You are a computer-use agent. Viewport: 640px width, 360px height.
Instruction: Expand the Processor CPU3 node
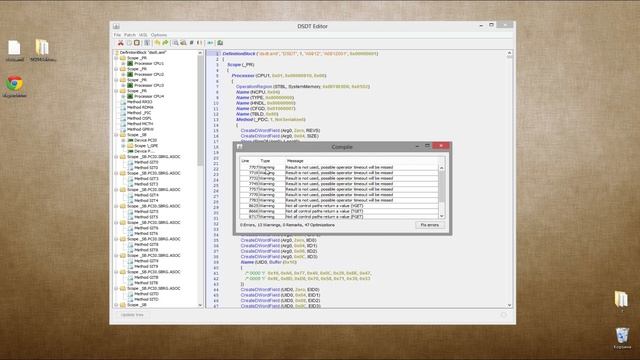(x=123, y=86)
